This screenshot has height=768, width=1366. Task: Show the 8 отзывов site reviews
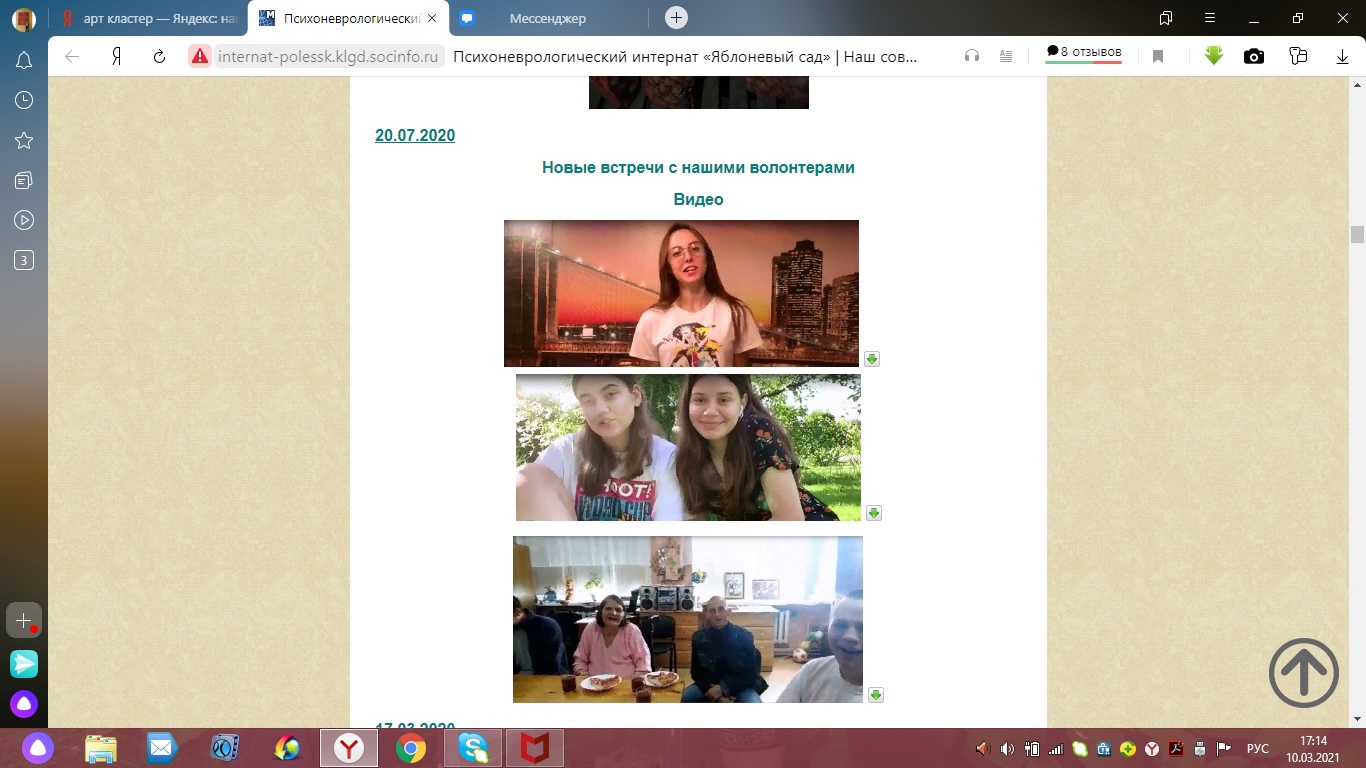pyautogui.click(x=1083, y=53)
